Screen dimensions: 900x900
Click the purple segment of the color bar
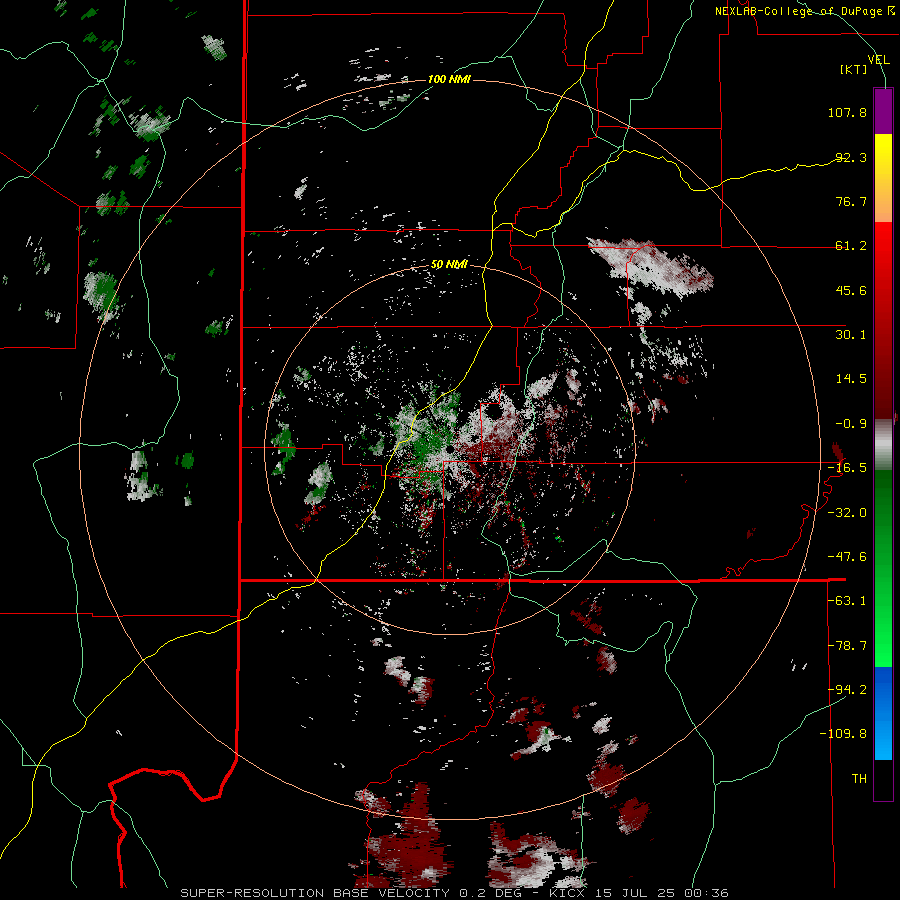click(883, 111)
